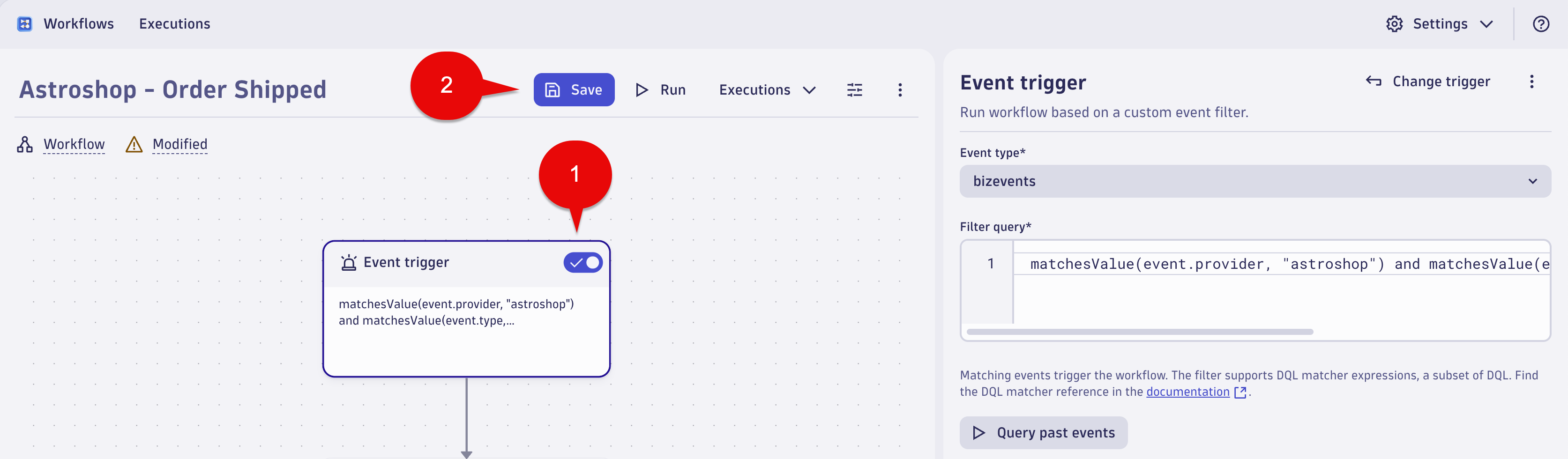Screen dimensions: 1568x459
Task: Open workflow settings sliders icon
Action: click(855, 90)
